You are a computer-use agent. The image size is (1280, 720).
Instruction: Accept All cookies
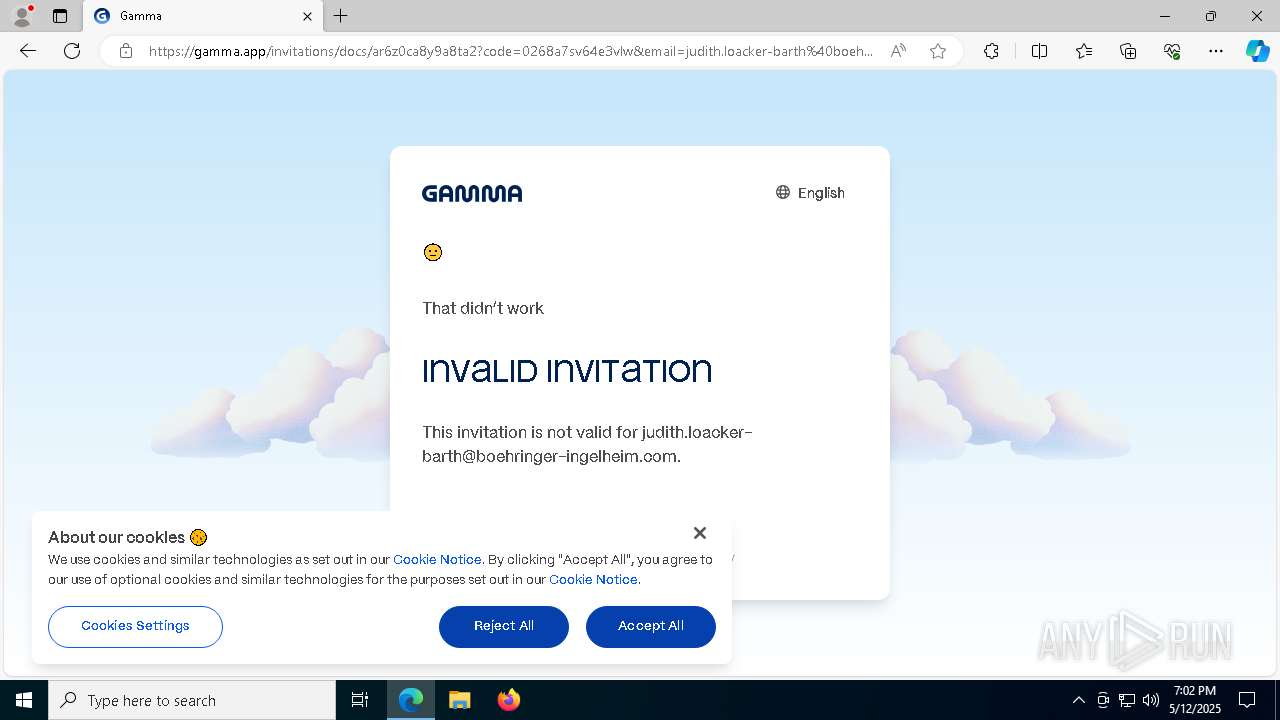(x=651, y=626)
